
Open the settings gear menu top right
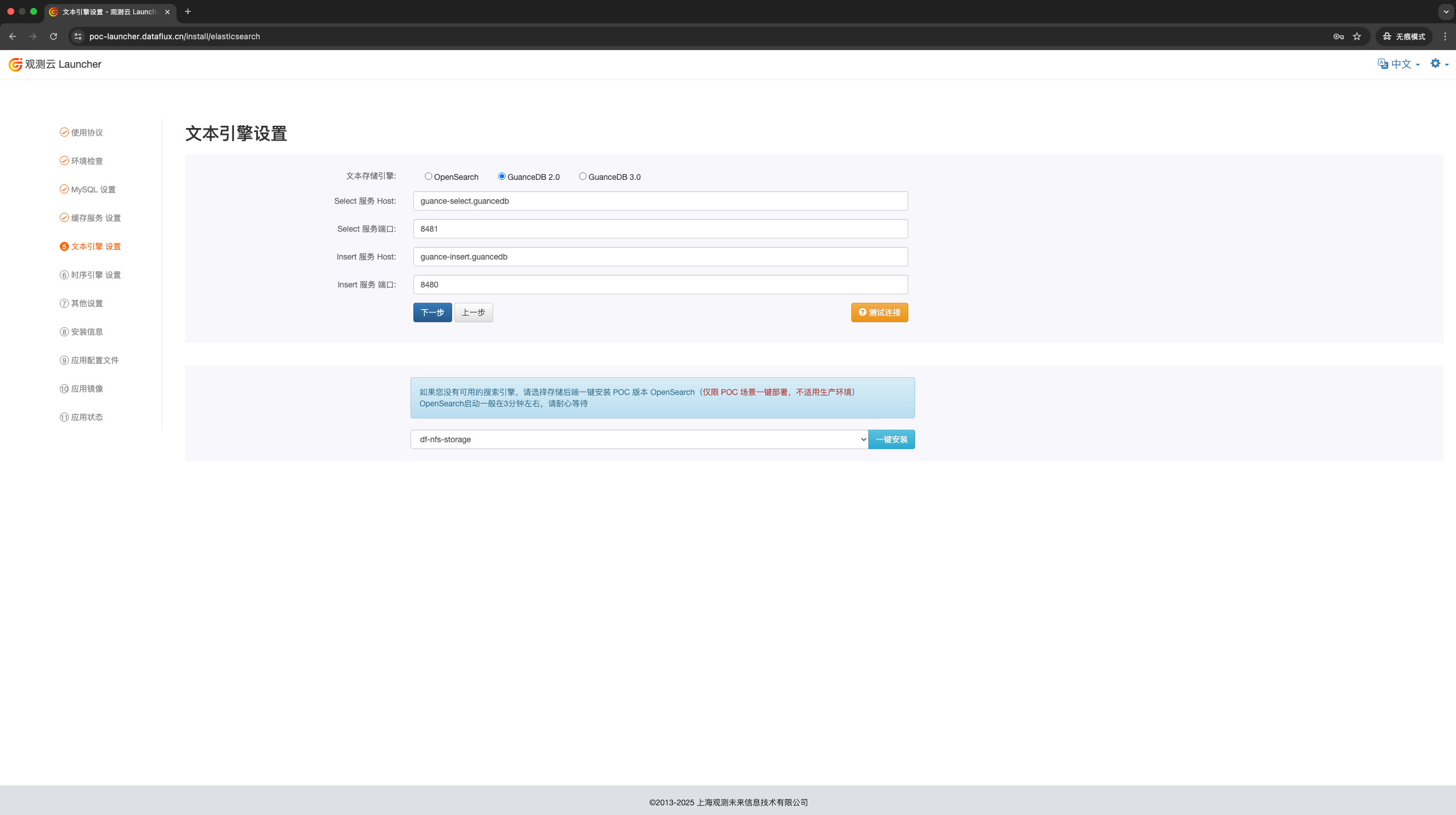(x=1436, y=63)
